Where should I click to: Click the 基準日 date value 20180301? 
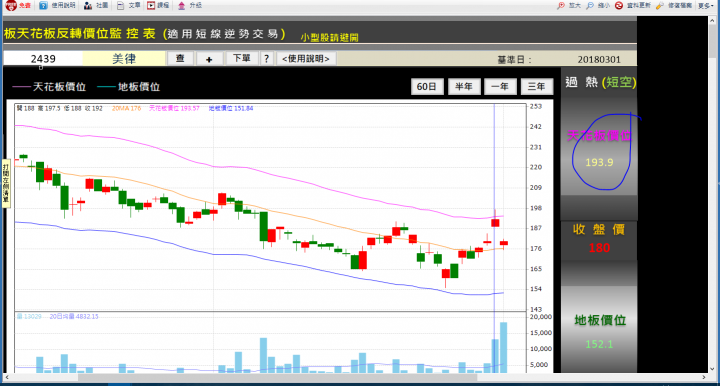pyautogui.click(x=599, y=60)
